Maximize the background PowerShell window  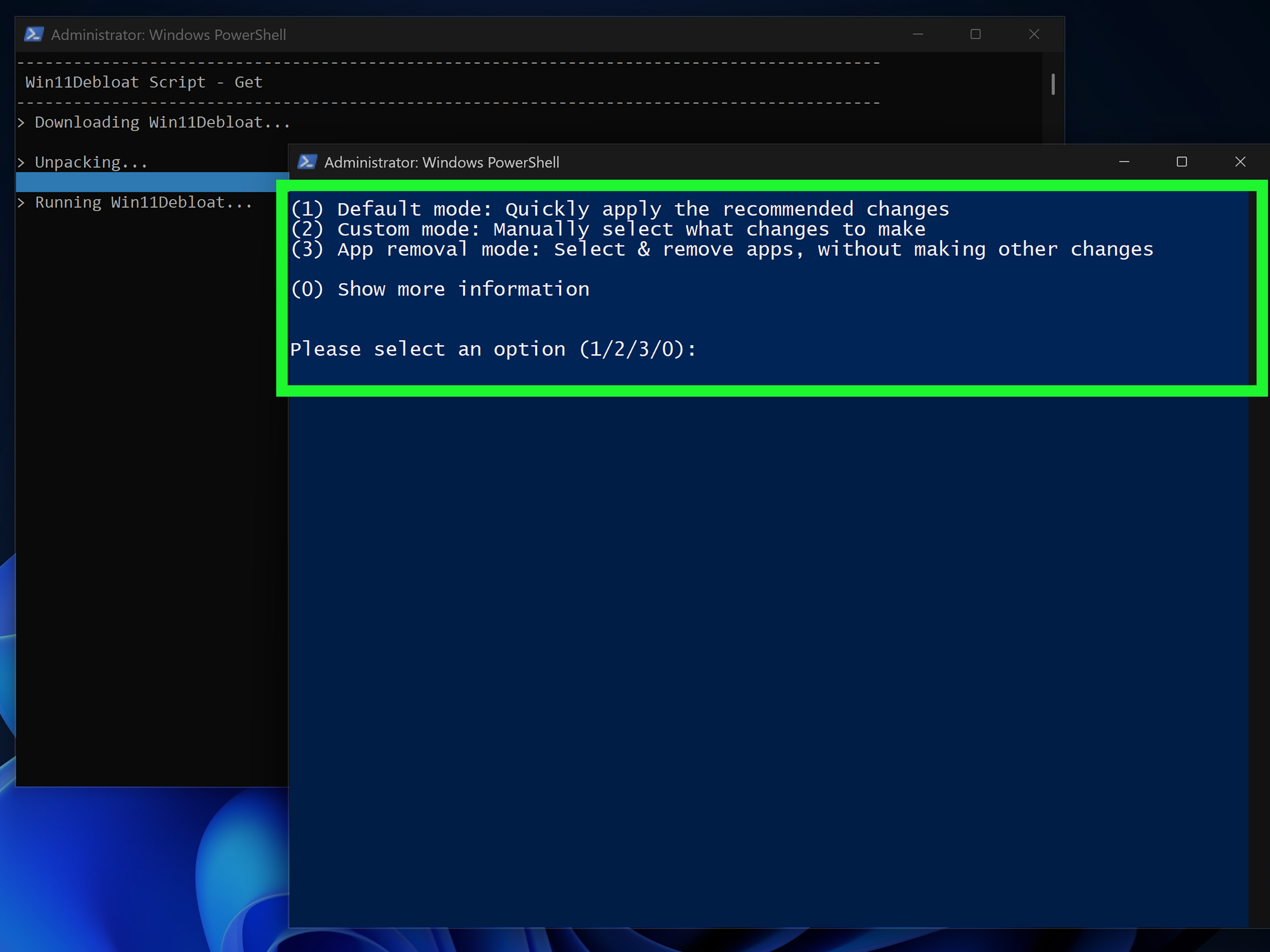pos(975,34)
